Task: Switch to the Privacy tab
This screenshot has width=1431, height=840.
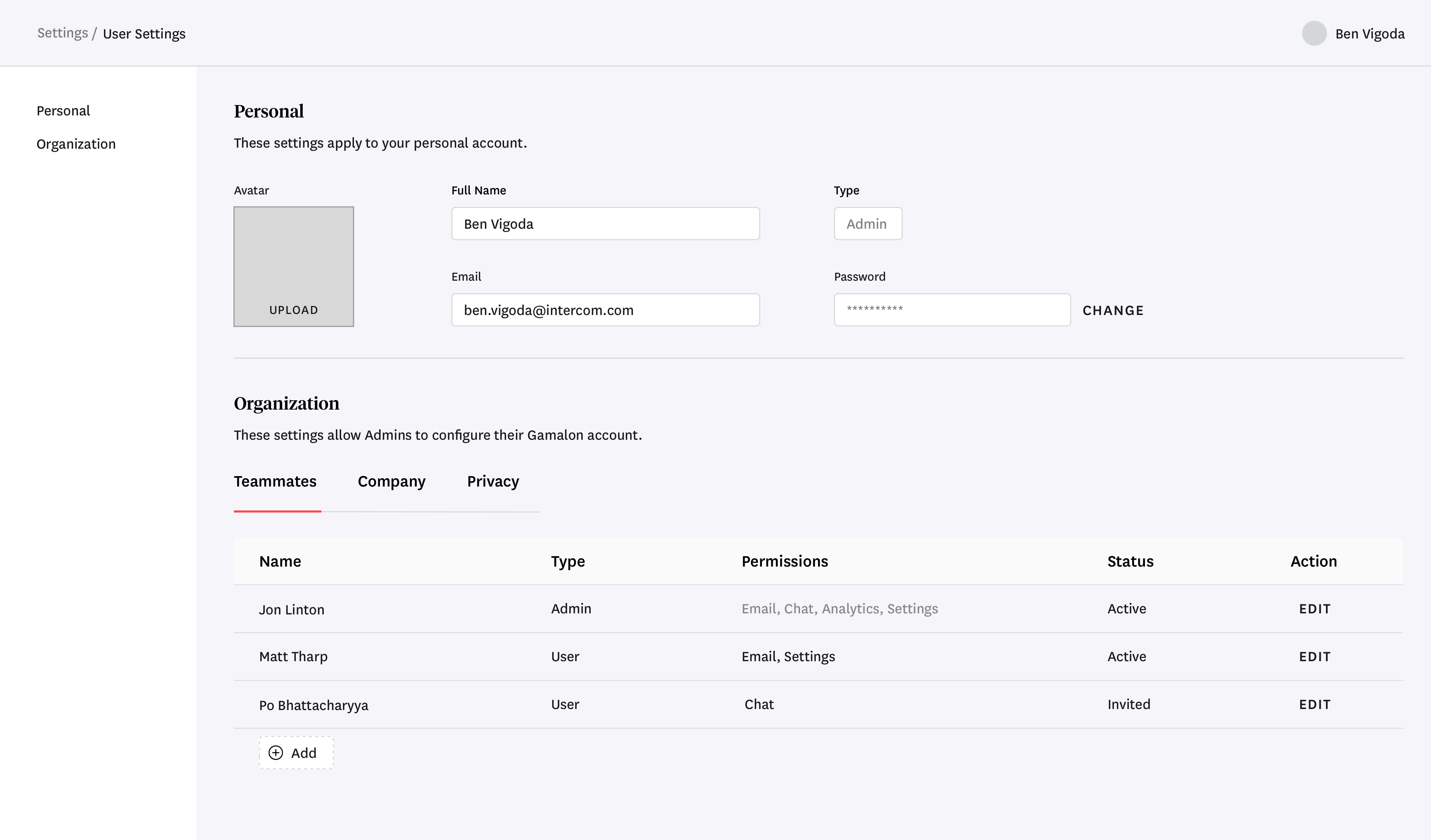Action: tap(493, 481)
